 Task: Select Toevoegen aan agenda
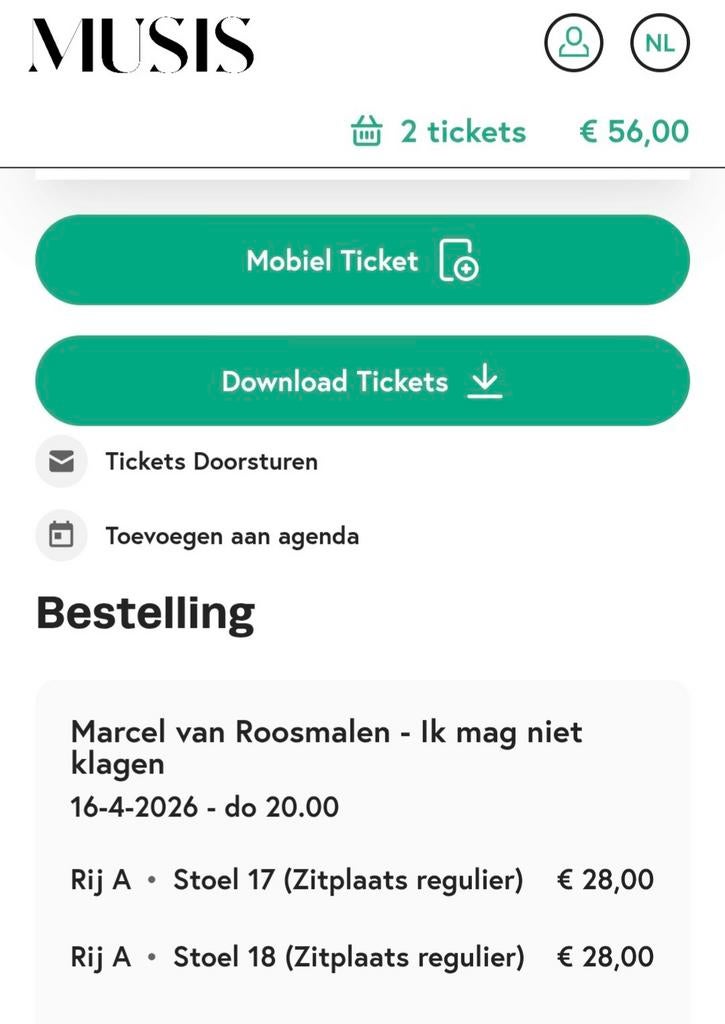pyautogui.click(x=231, y=536)
